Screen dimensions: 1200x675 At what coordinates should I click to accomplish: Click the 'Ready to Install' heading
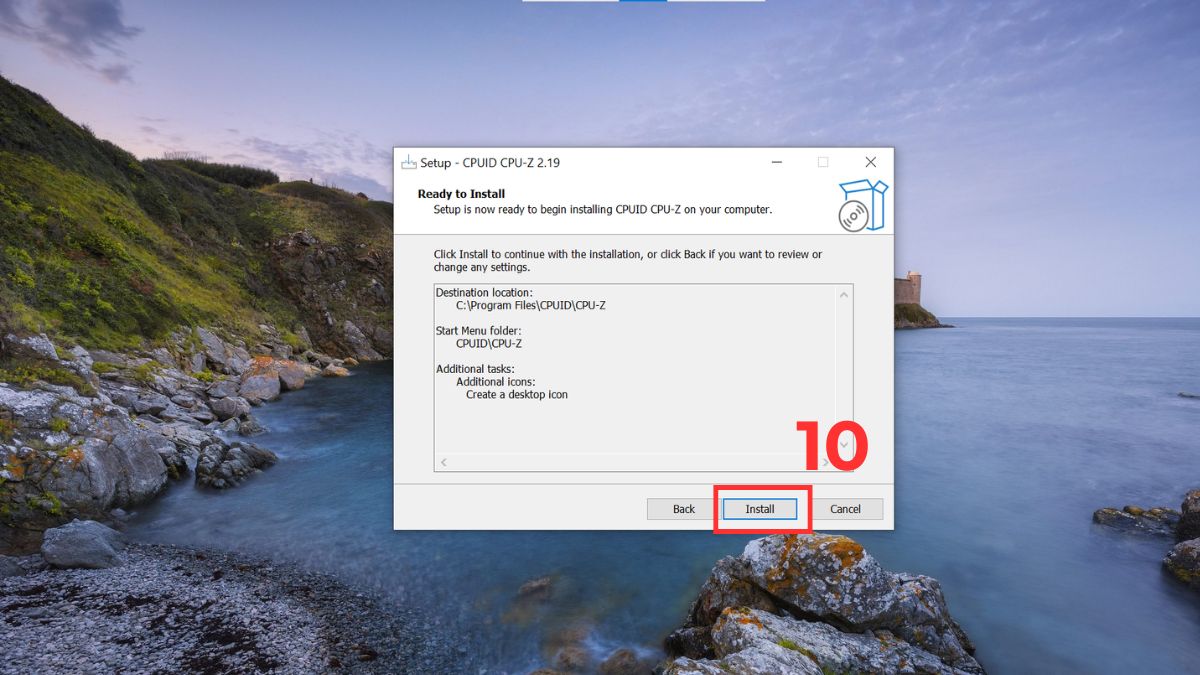point(461,194)
